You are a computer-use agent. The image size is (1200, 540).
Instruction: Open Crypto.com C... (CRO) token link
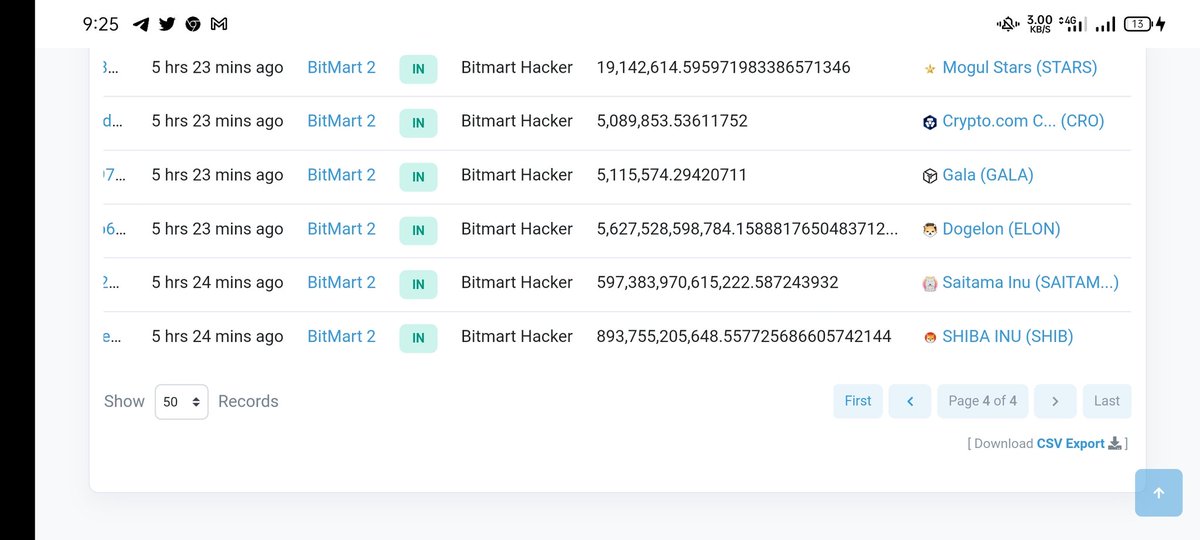pos(1023,121)
